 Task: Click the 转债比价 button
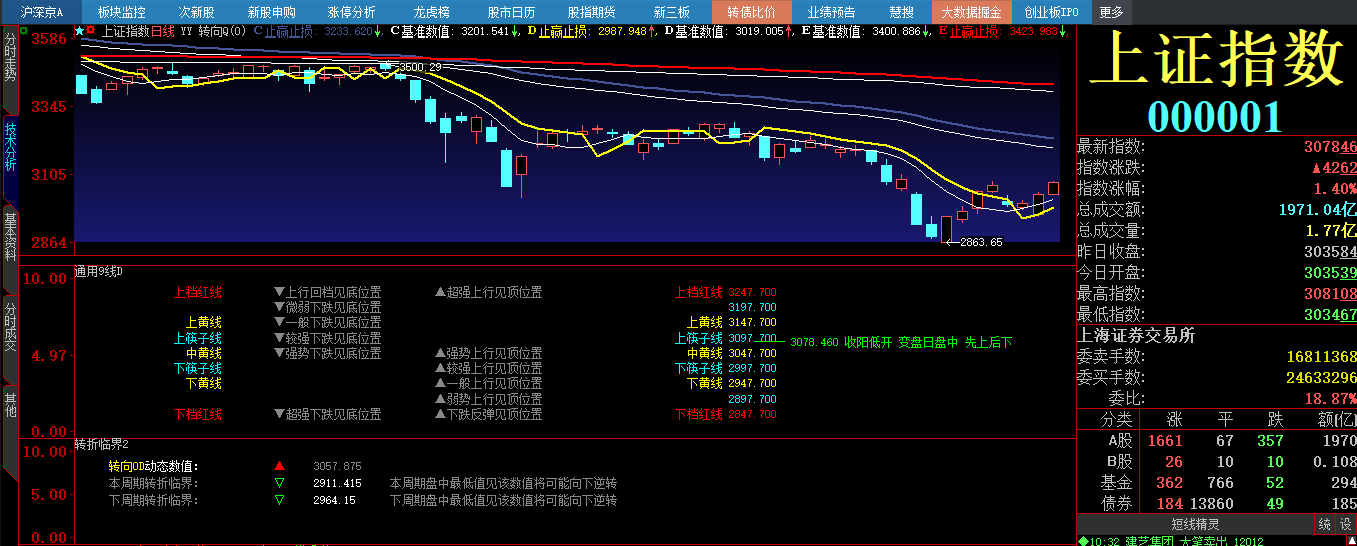pyautogui.click(x=751, y=12)
